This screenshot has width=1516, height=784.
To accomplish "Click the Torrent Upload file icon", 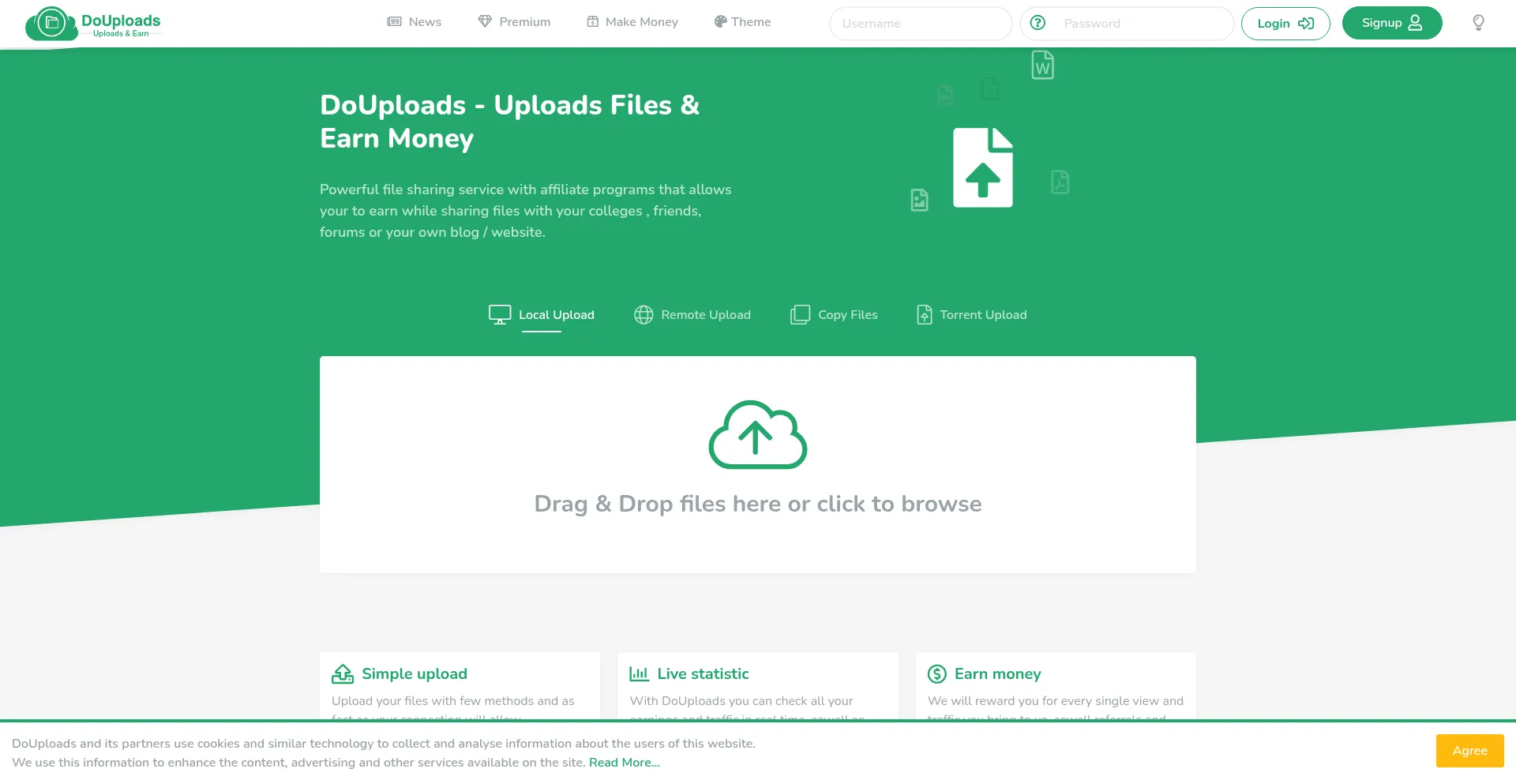I will pos(925,315).
